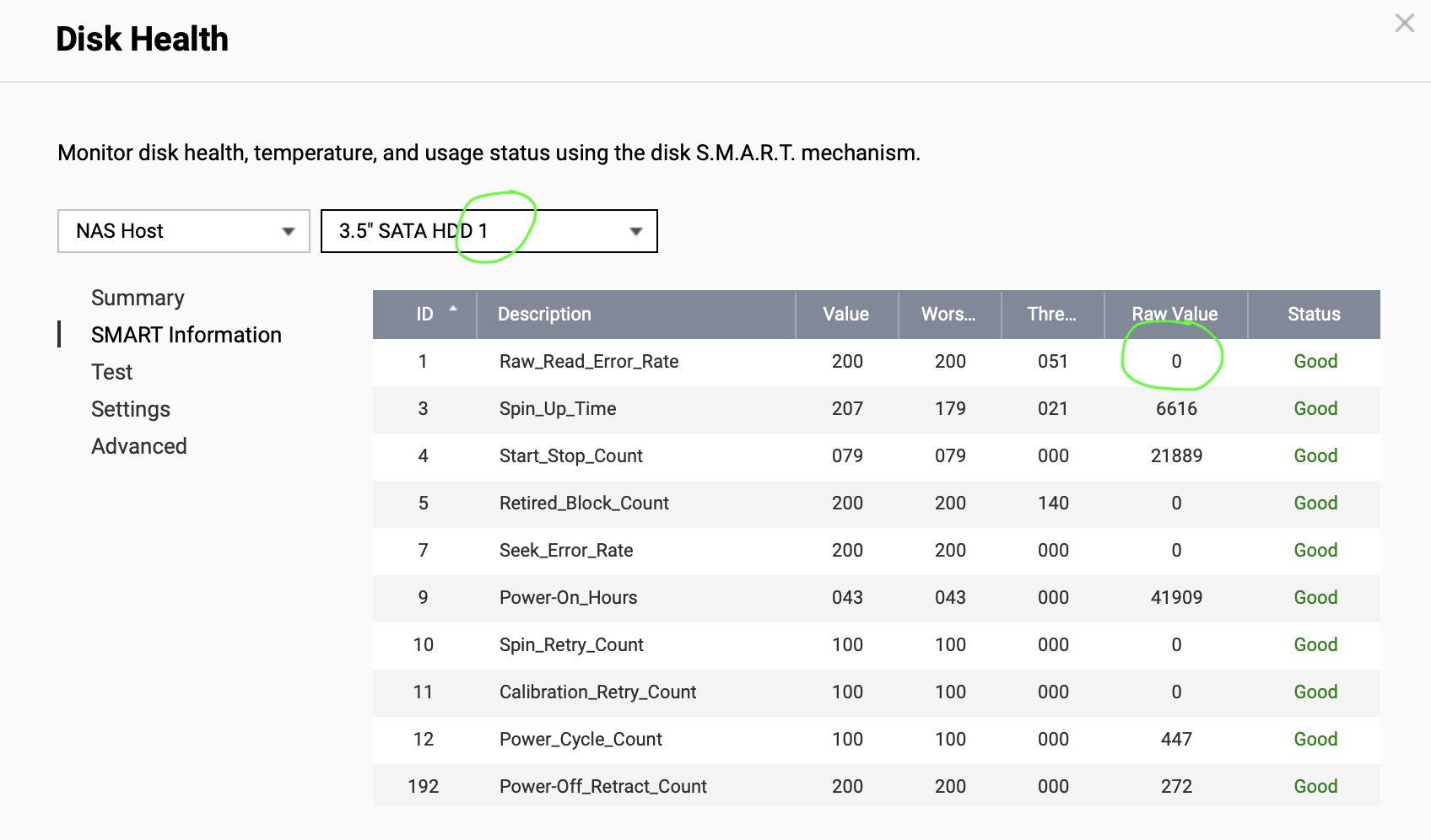Click the Description column header
The height and width of the screenshot is (840, 1431).
pyautogui.click(x=544, y=315)
